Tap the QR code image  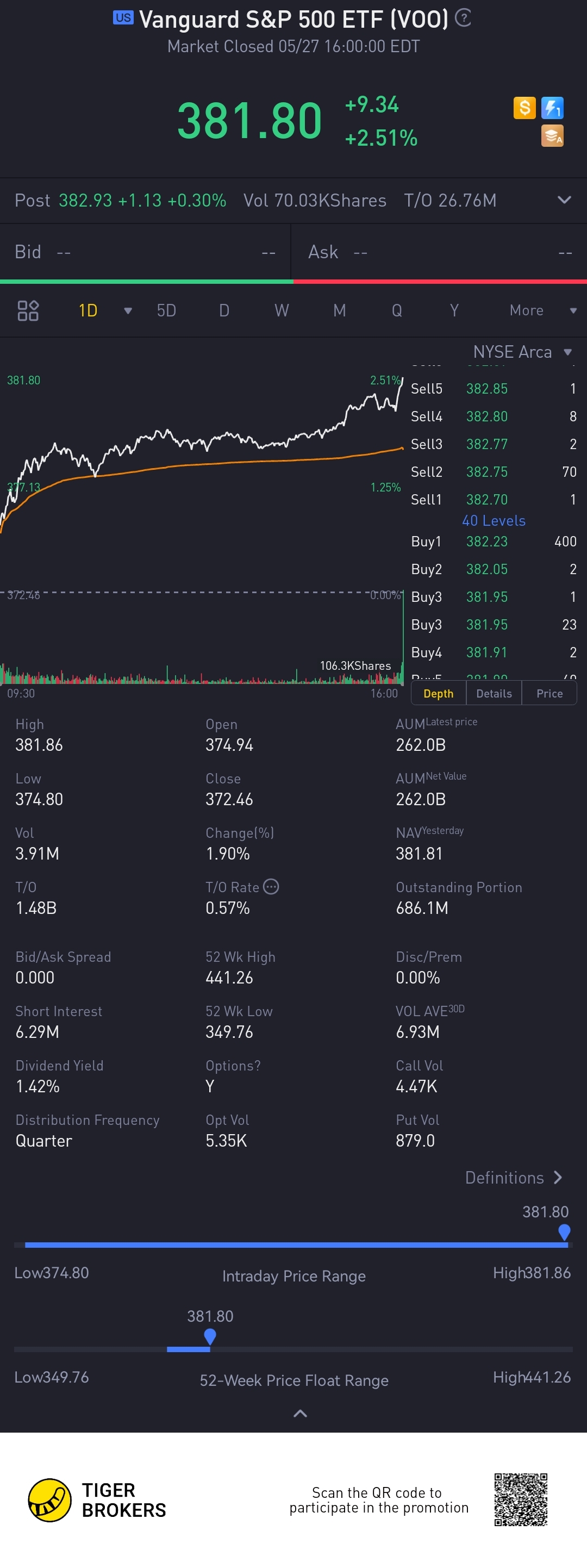point(521,1499)
